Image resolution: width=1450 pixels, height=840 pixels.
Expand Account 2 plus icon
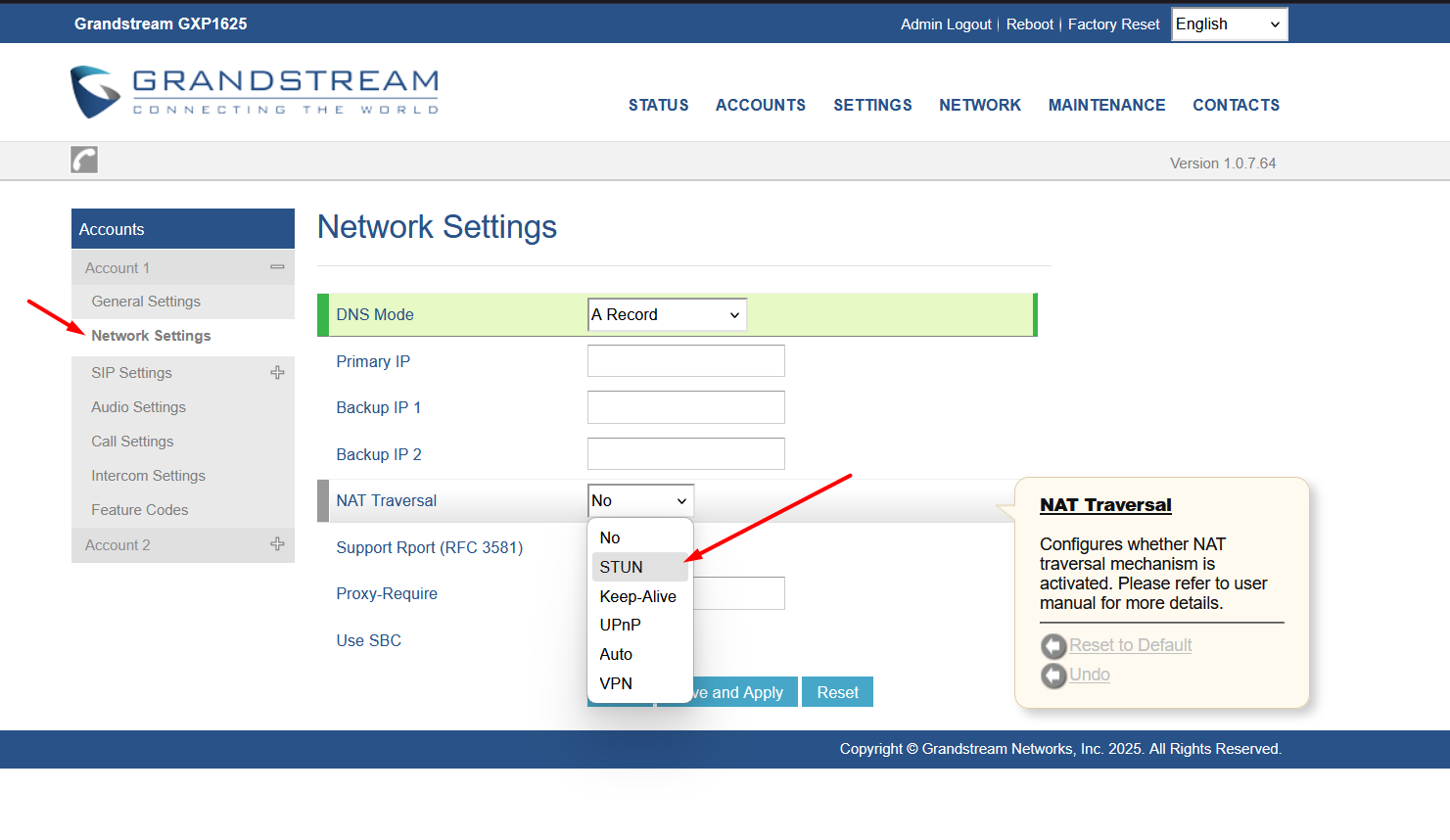tap(277, 544)
